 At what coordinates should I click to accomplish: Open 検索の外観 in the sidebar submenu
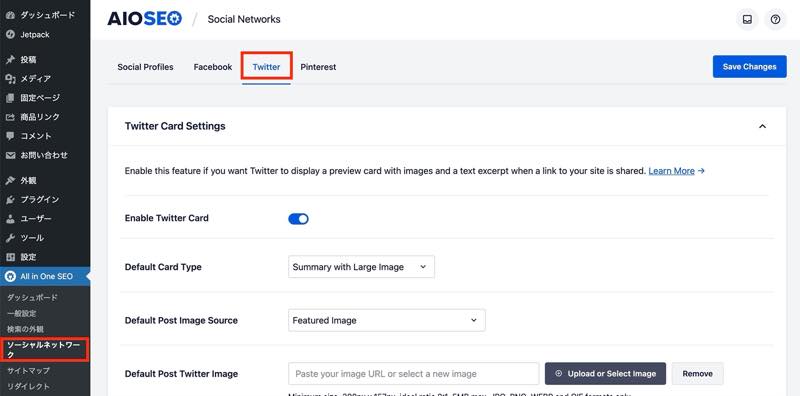pyautogui.click(x=25, y=329)
